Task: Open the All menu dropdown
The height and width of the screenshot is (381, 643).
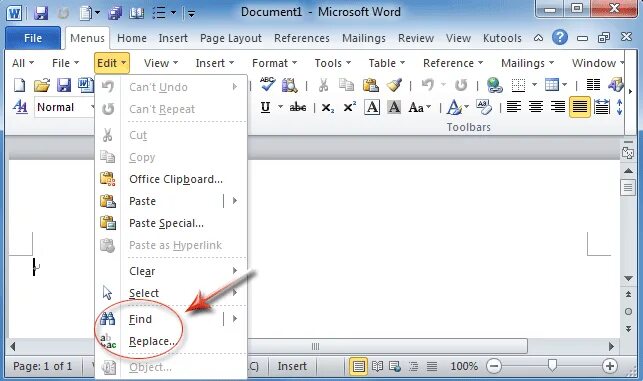Action: (x=23, y=63)
